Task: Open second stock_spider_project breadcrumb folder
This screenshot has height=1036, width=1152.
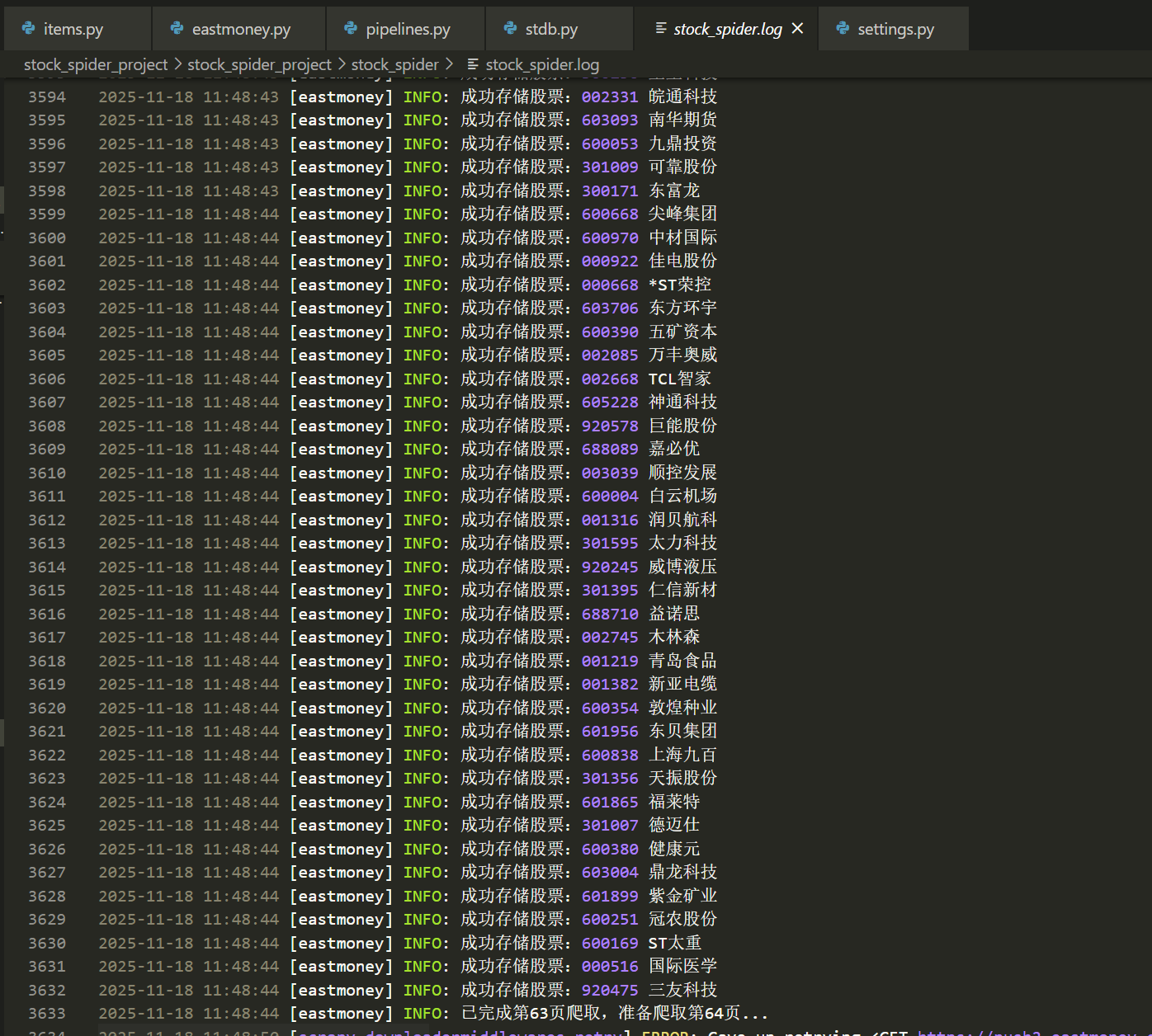Action: click(x=259, y=64)
